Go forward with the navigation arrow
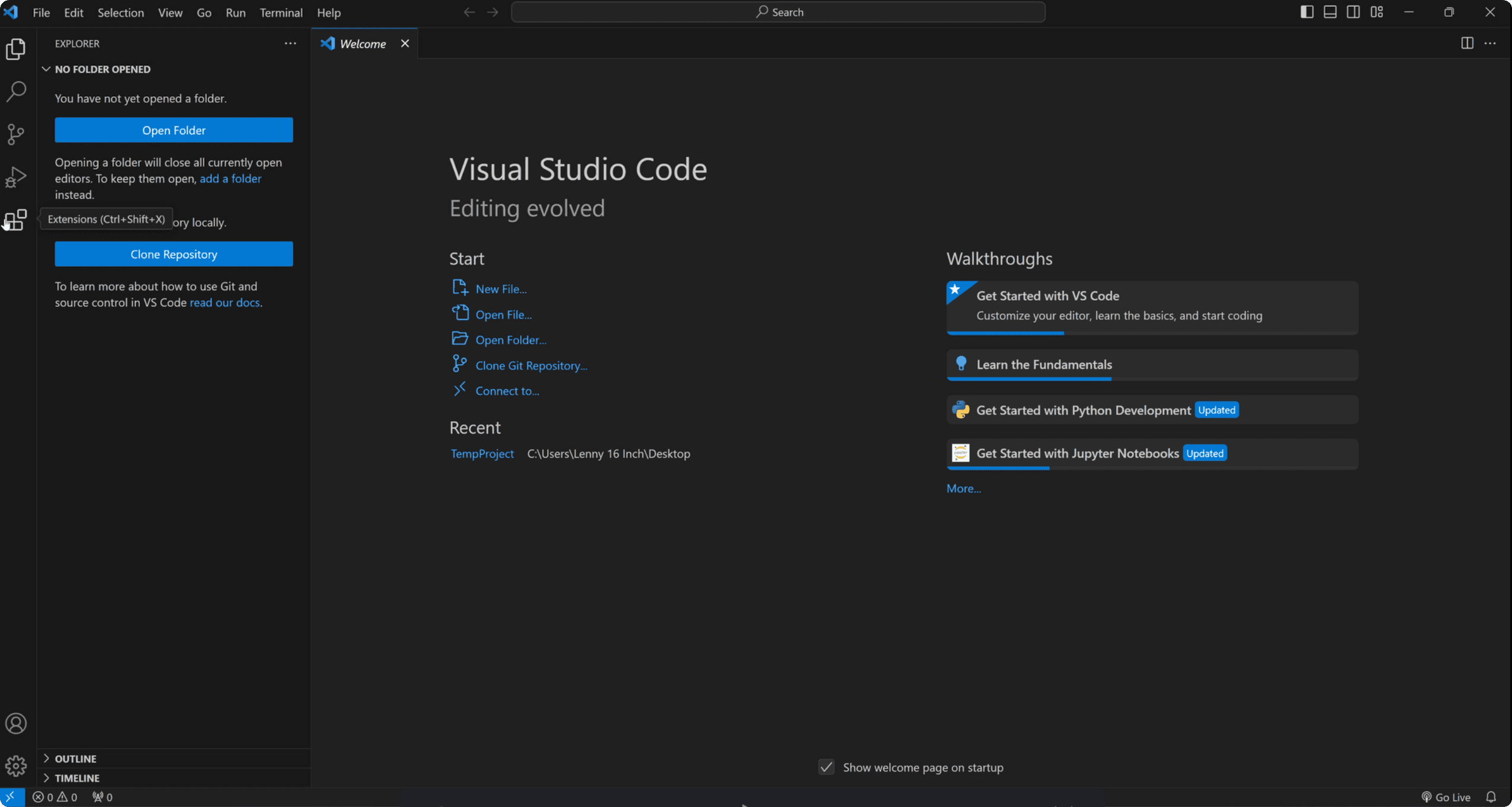Image resolution: width=1512 pixels, height=807 pixels. pyautogui.click(x=493, y=12)
